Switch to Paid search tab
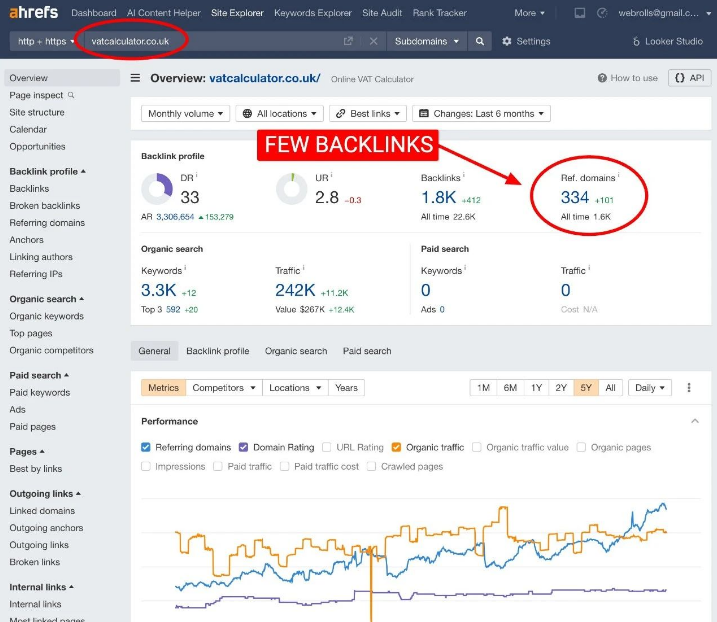 pyautogui.click(x=367, y=351)
